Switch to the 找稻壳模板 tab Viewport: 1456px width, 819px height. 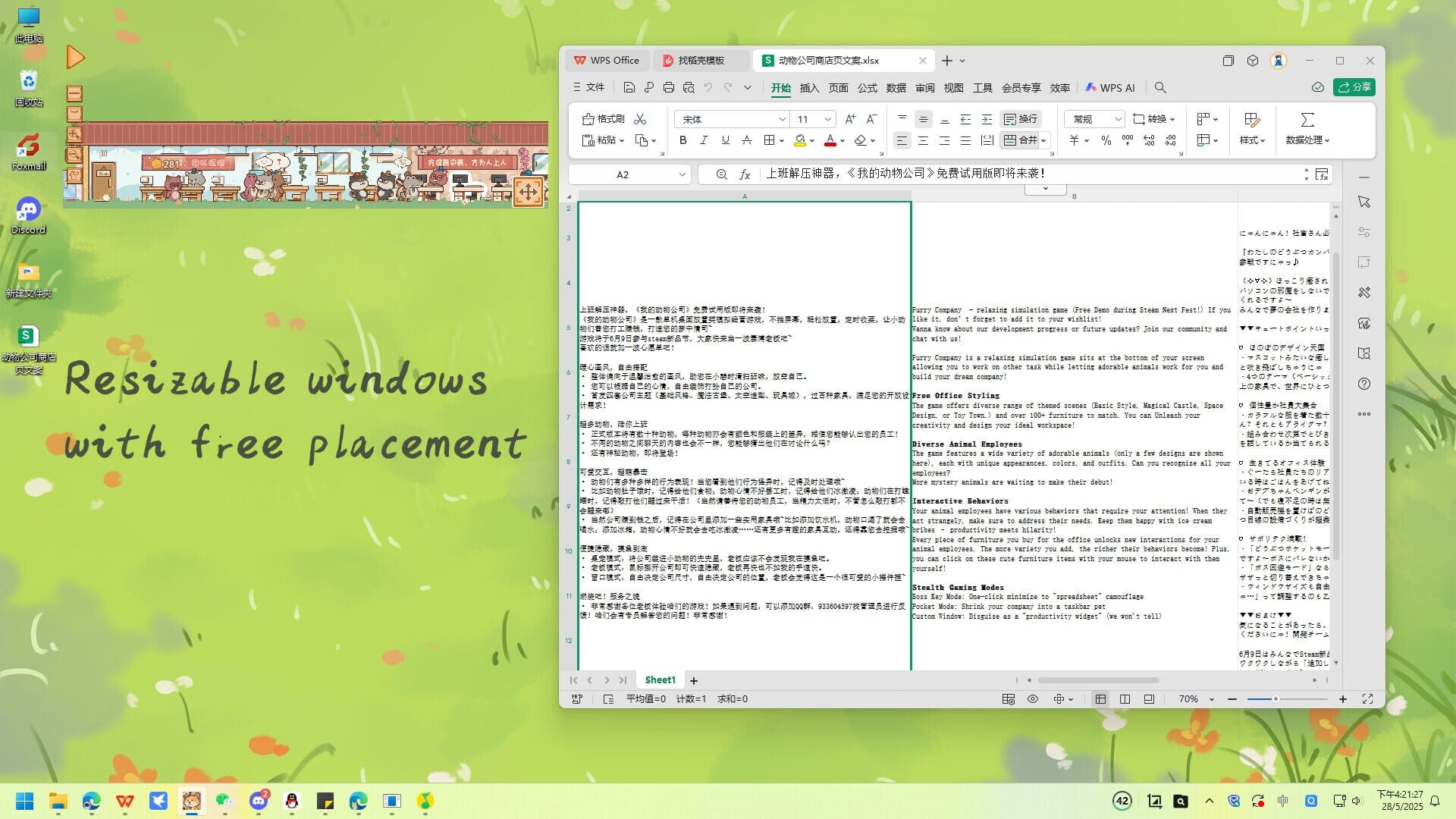coord(700,61)
